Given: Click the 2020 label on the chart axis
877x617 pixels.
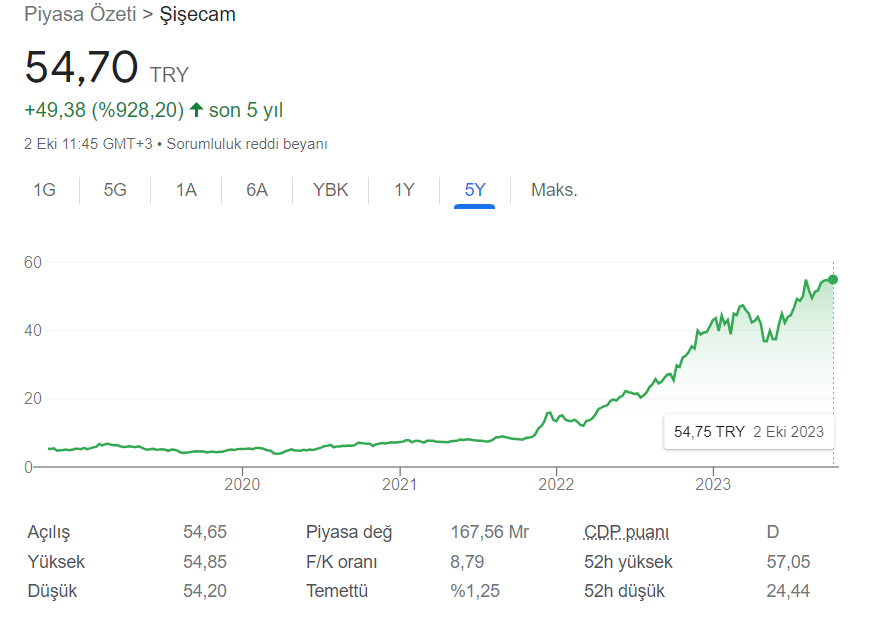Looking at the screenshot, I should [x=242, y=485].
